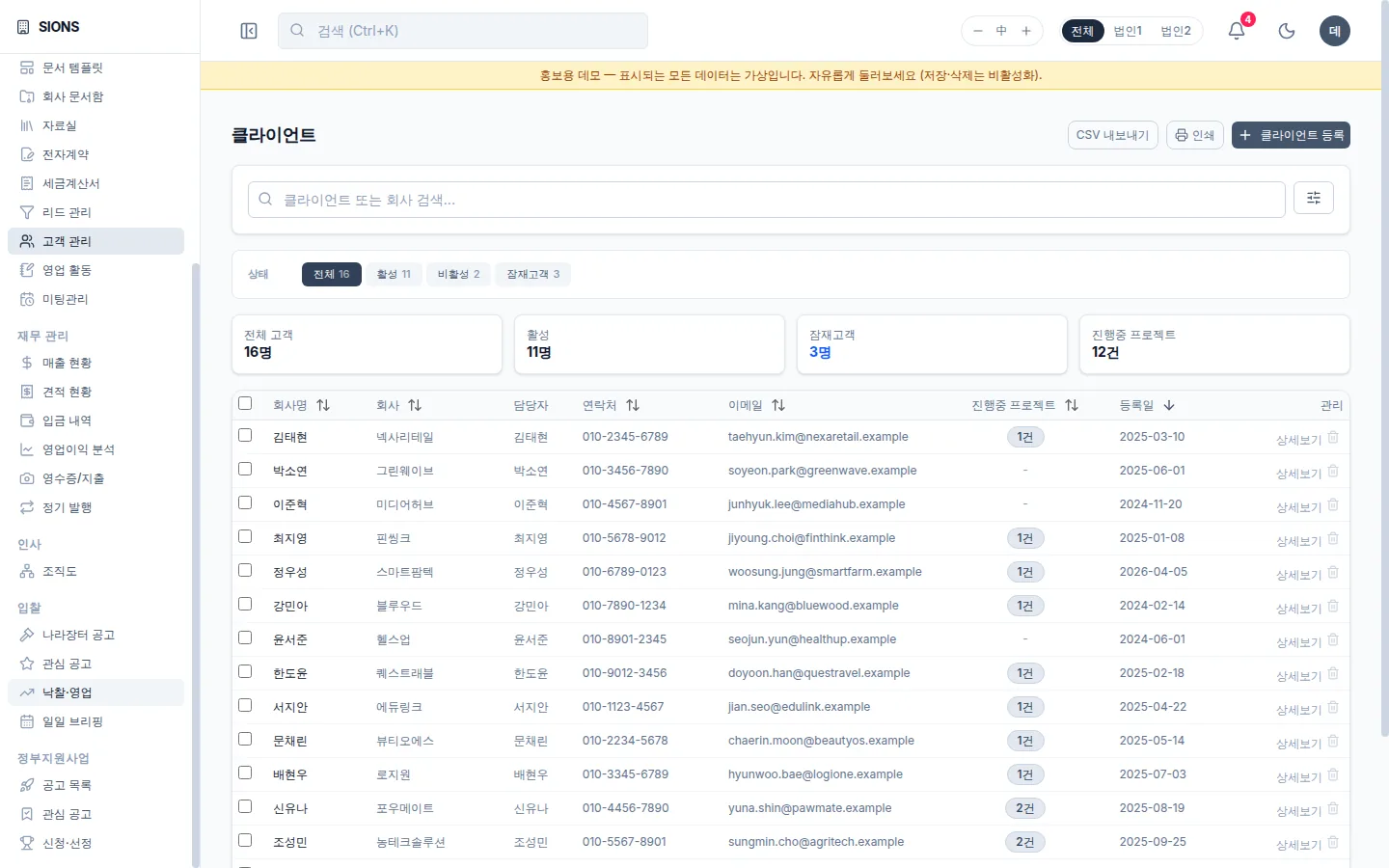Open 나라장터 공고 in sidebar
This screenshot has height=868, width=1389.
pyautogui.click(x=95, y=635)
